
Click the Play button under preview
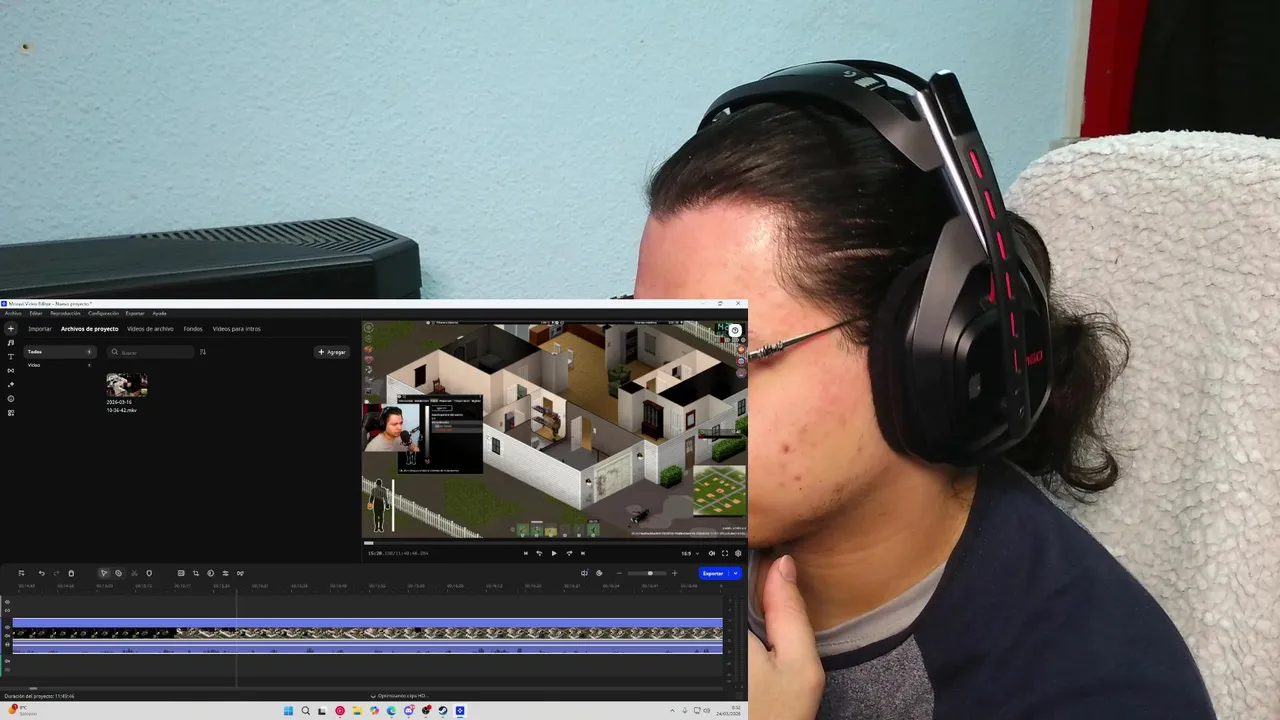[x=554, y=553]
